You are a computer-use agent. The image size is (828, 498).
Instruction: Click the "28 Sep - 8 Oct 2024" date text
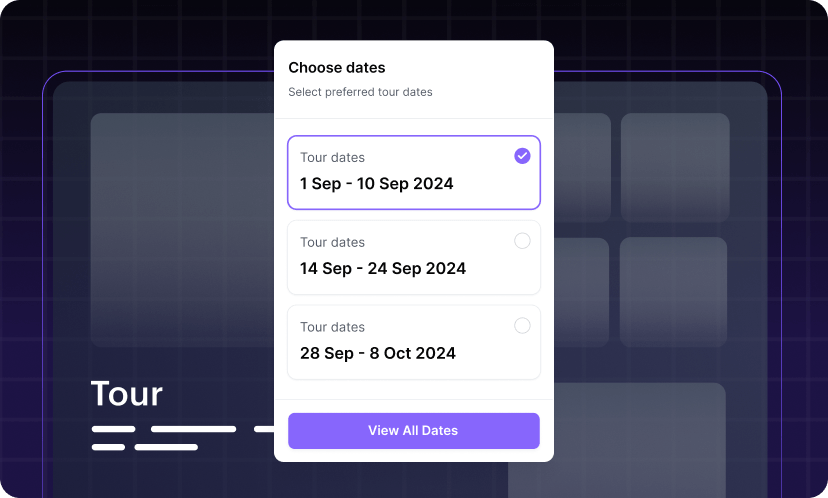click(x=378, y=354)
